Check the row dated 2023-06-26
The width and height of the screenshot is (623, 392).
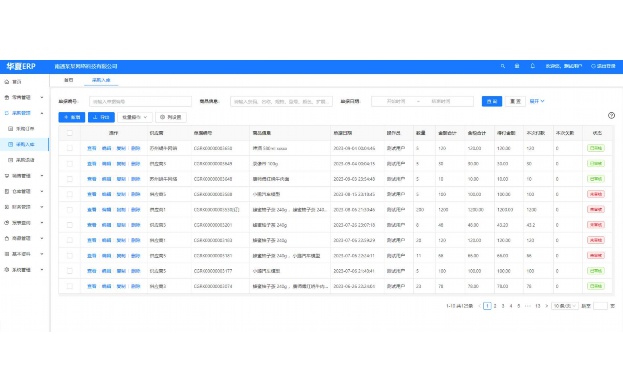click(70, 286)
